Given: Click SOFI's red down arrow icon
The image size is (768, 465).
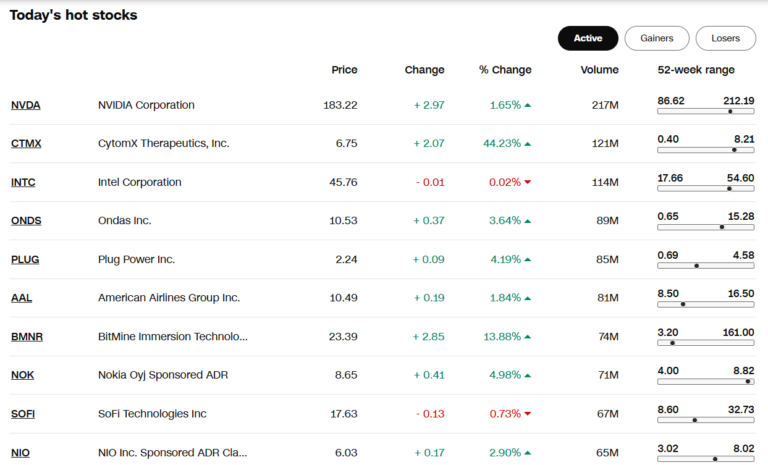Looking at the screenshot, I should (x=528, y=414).
